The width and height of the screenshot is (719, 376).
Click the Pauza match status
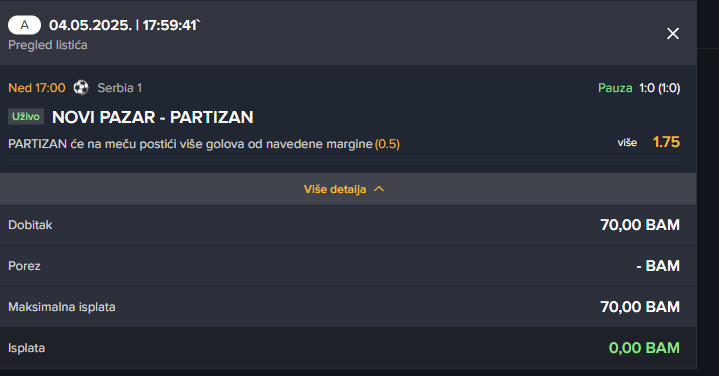click(615, 88)
